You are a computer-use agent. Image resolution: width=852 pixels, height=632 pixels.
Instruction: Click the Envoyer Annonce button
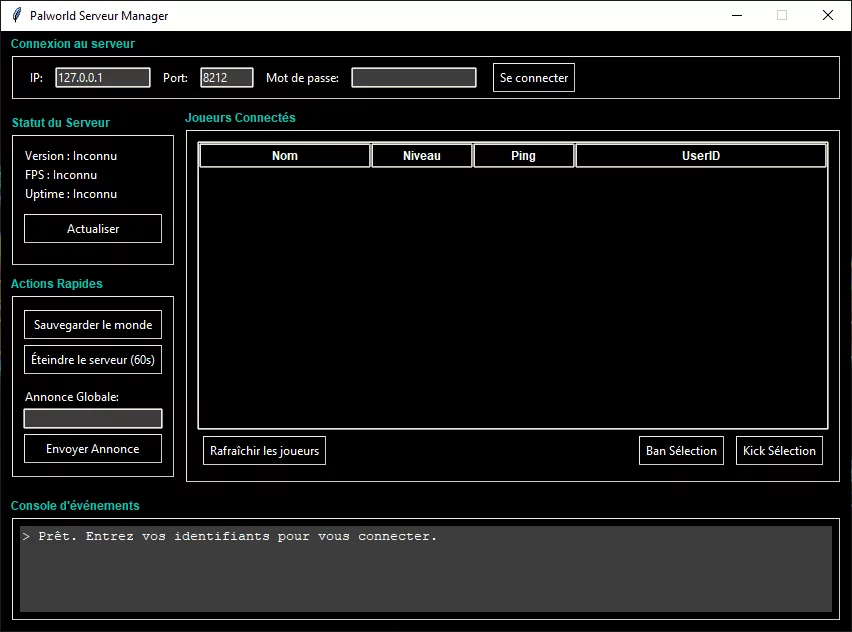pos(93,448)
